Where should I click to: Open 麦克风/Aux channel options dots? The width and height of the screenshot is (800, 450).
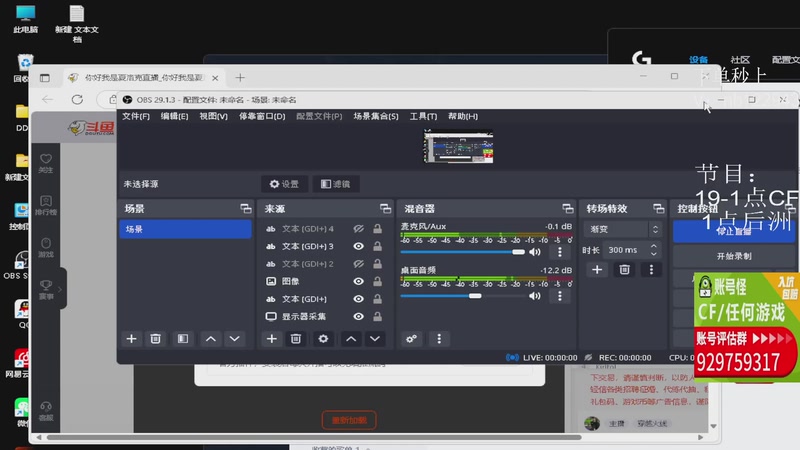(560, 252)
